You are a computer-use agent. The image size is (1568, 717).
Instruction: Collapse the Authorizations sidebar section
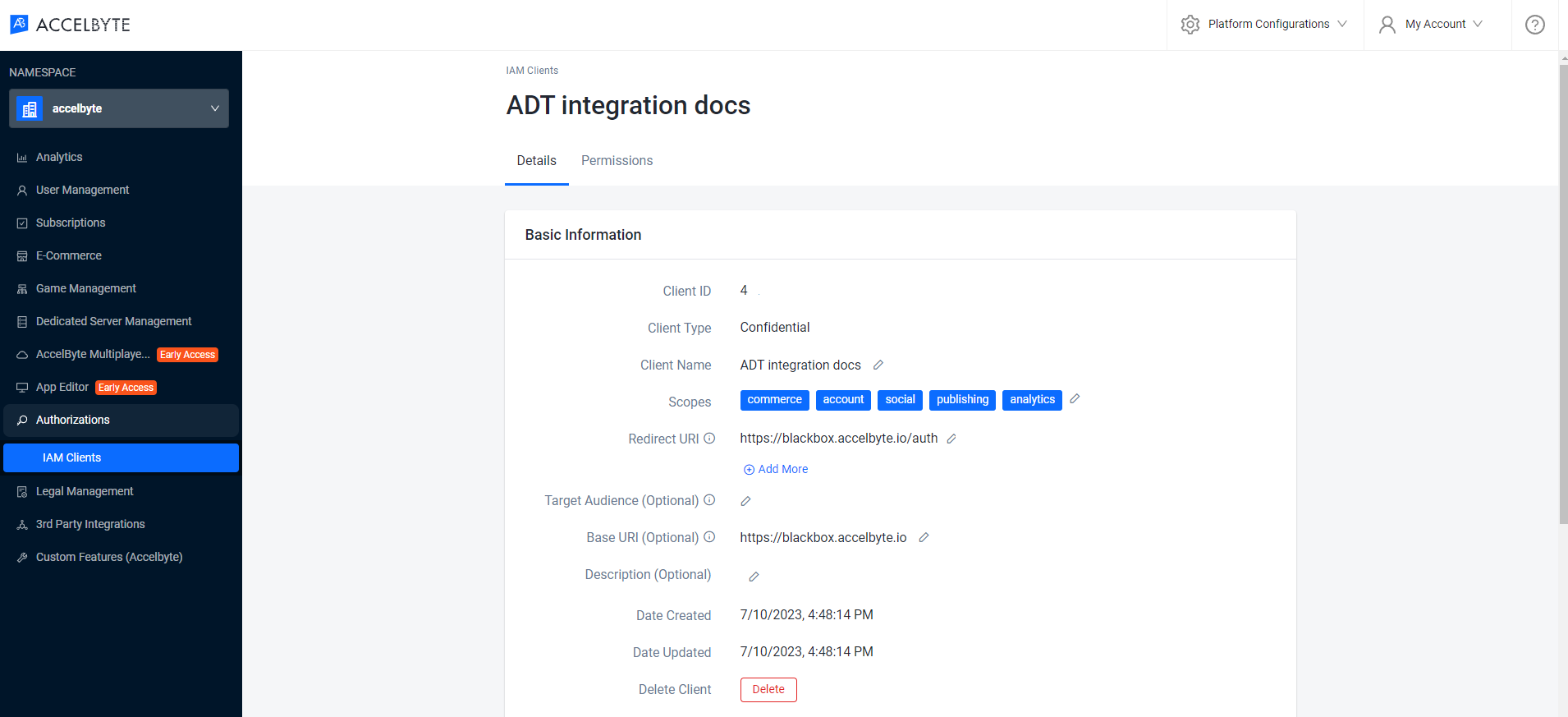pyautogui.click(x=119, y=420)
